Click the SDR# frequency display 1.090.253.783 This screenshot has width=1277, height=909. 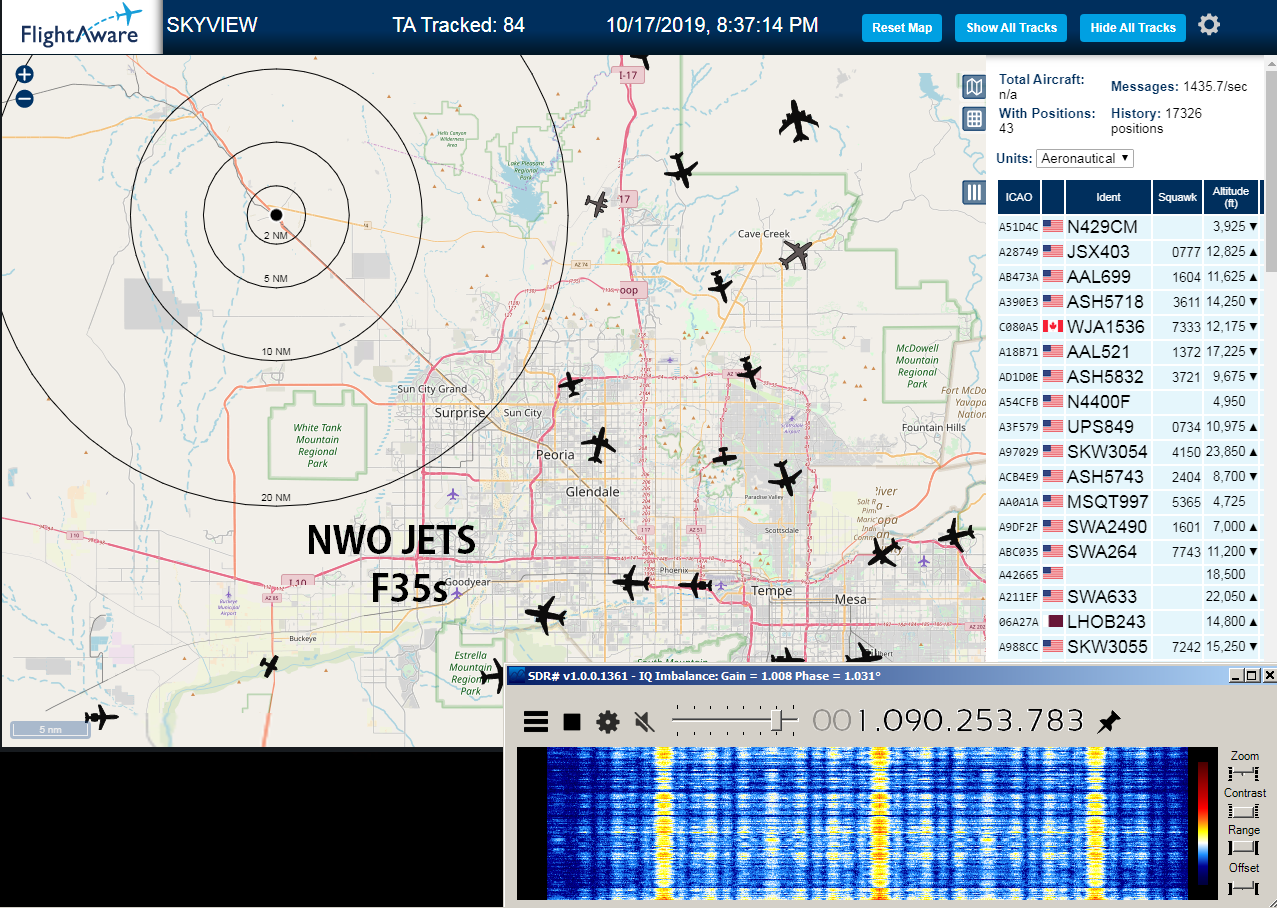(x=948, y=721)
